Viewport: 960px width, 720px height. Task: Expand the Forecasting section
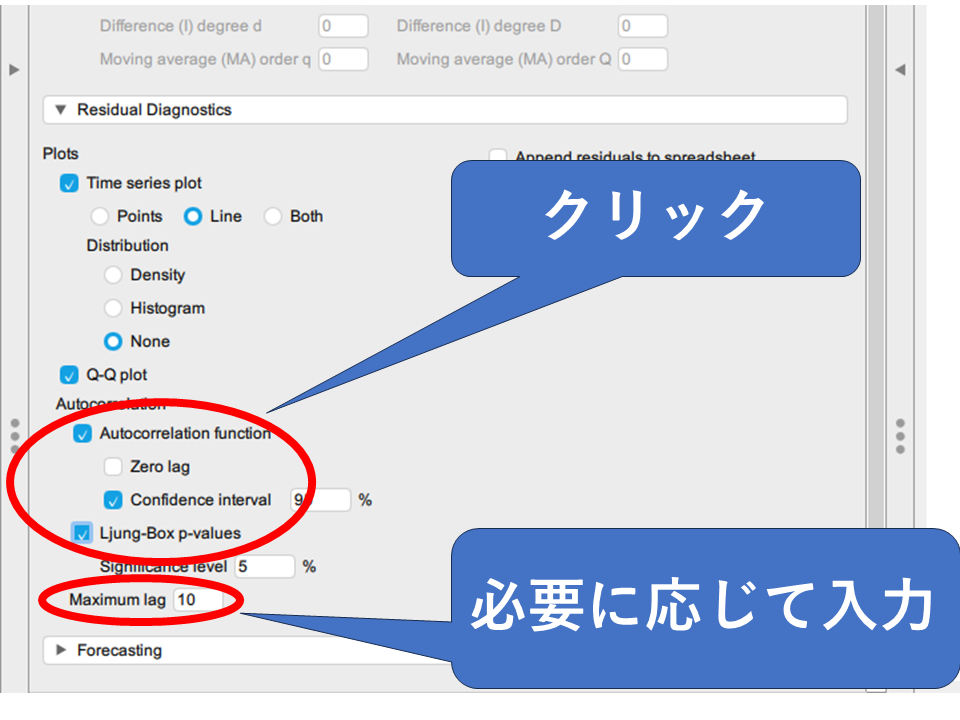pos(61,650)
